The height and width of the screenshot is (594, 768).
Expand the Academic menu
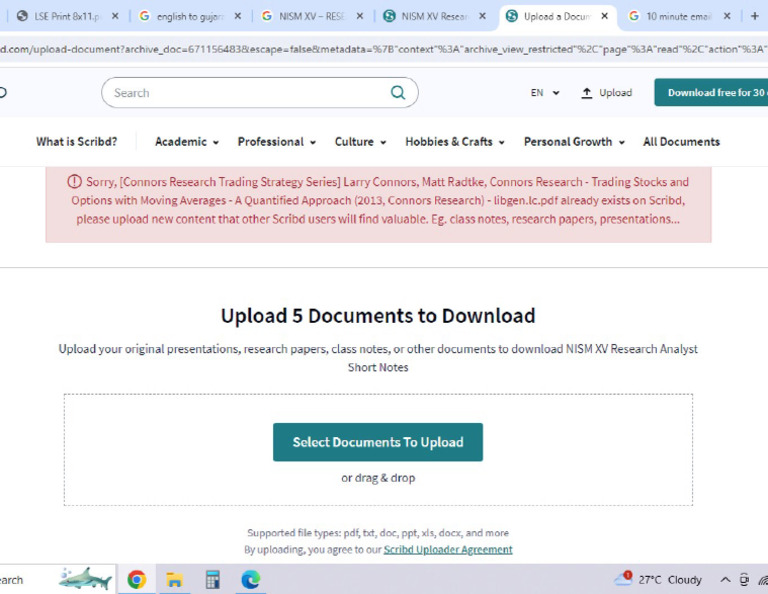click(187, 142)
